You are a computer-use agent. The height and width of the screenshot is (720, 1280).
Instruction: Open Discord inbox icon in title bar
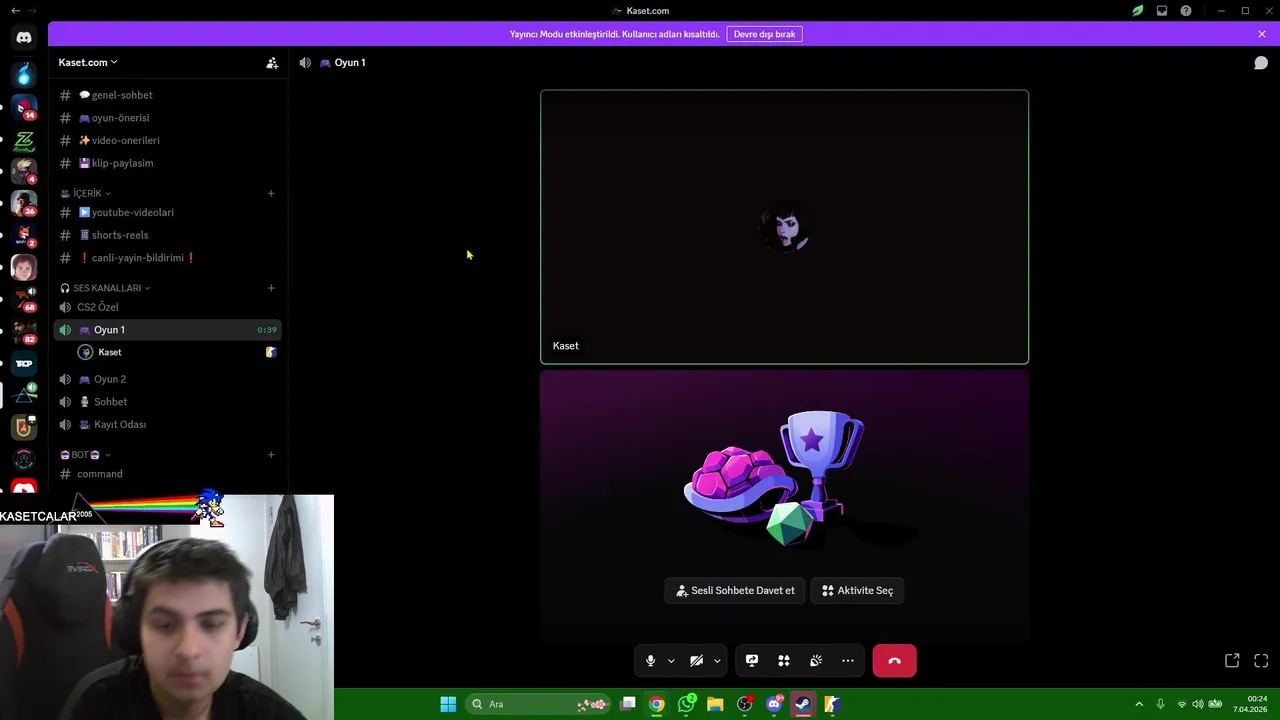click(x=1162, y=11)
